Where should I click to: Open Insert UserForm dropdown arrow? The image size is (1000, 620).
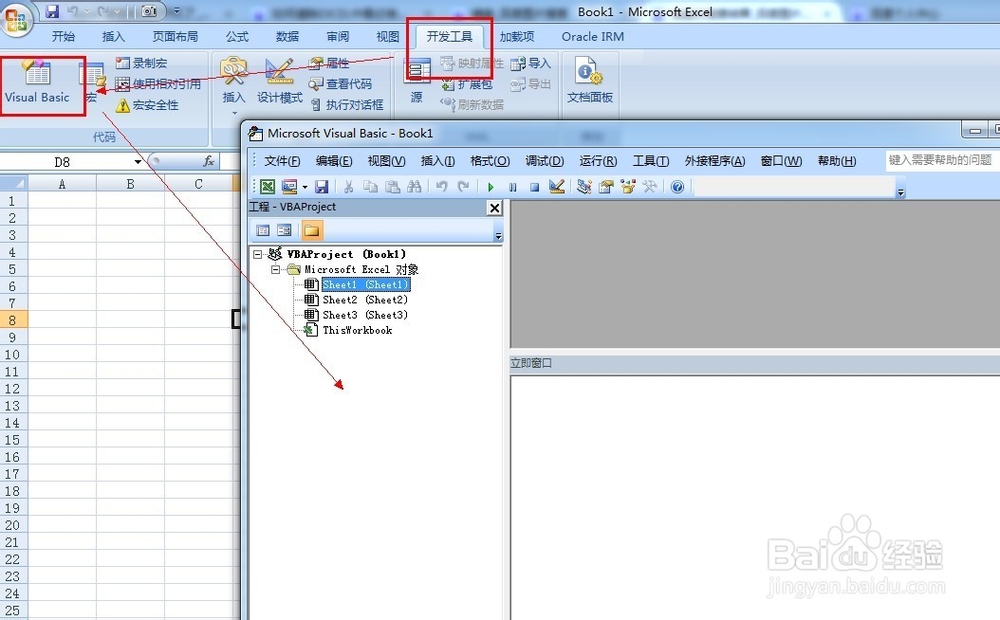pyautogui.click(x=305, y=187)
